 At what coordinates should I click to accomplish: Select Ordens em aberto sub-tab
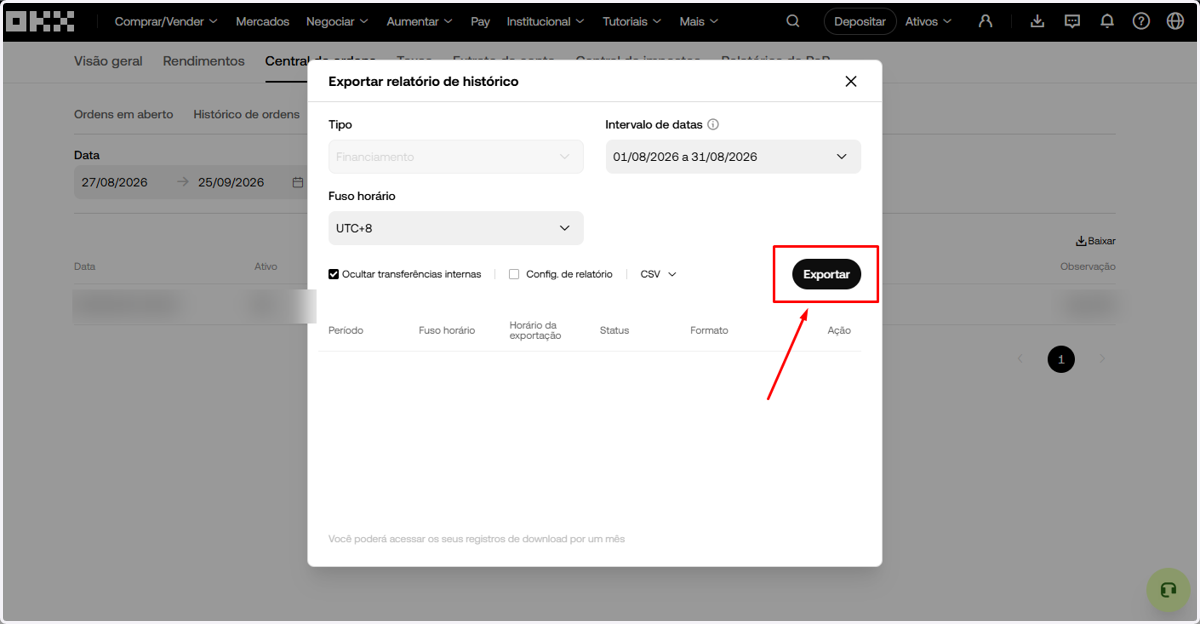coord(124,114)
